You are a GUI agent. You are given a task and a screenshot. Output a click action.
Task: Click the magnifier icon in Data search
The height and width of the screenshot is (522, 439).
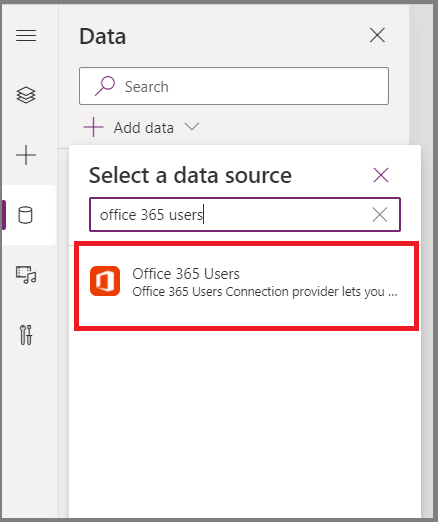105,86
